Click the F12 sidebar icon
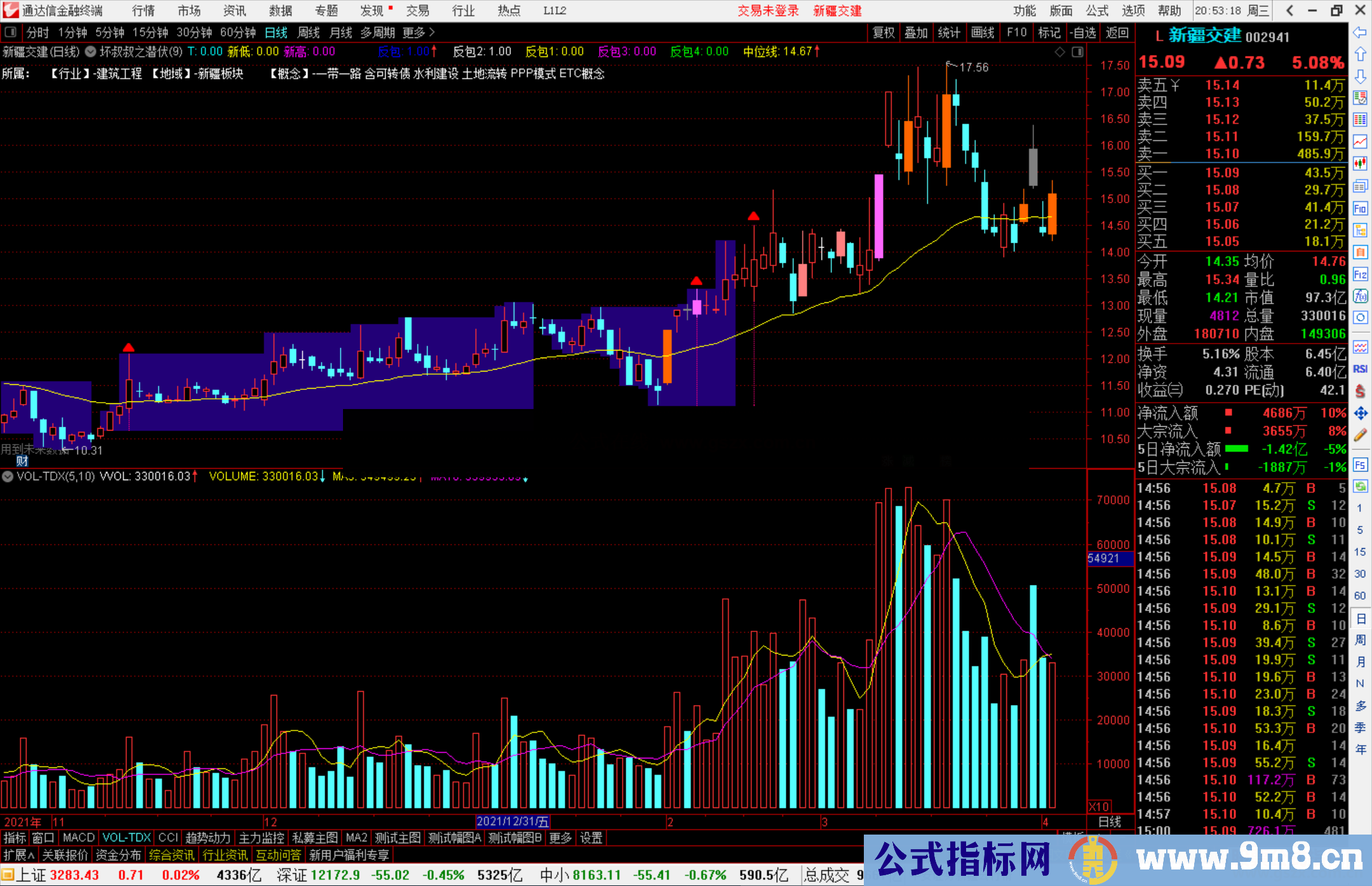Screen dimensions: 1372x886 click(1360, 274)
